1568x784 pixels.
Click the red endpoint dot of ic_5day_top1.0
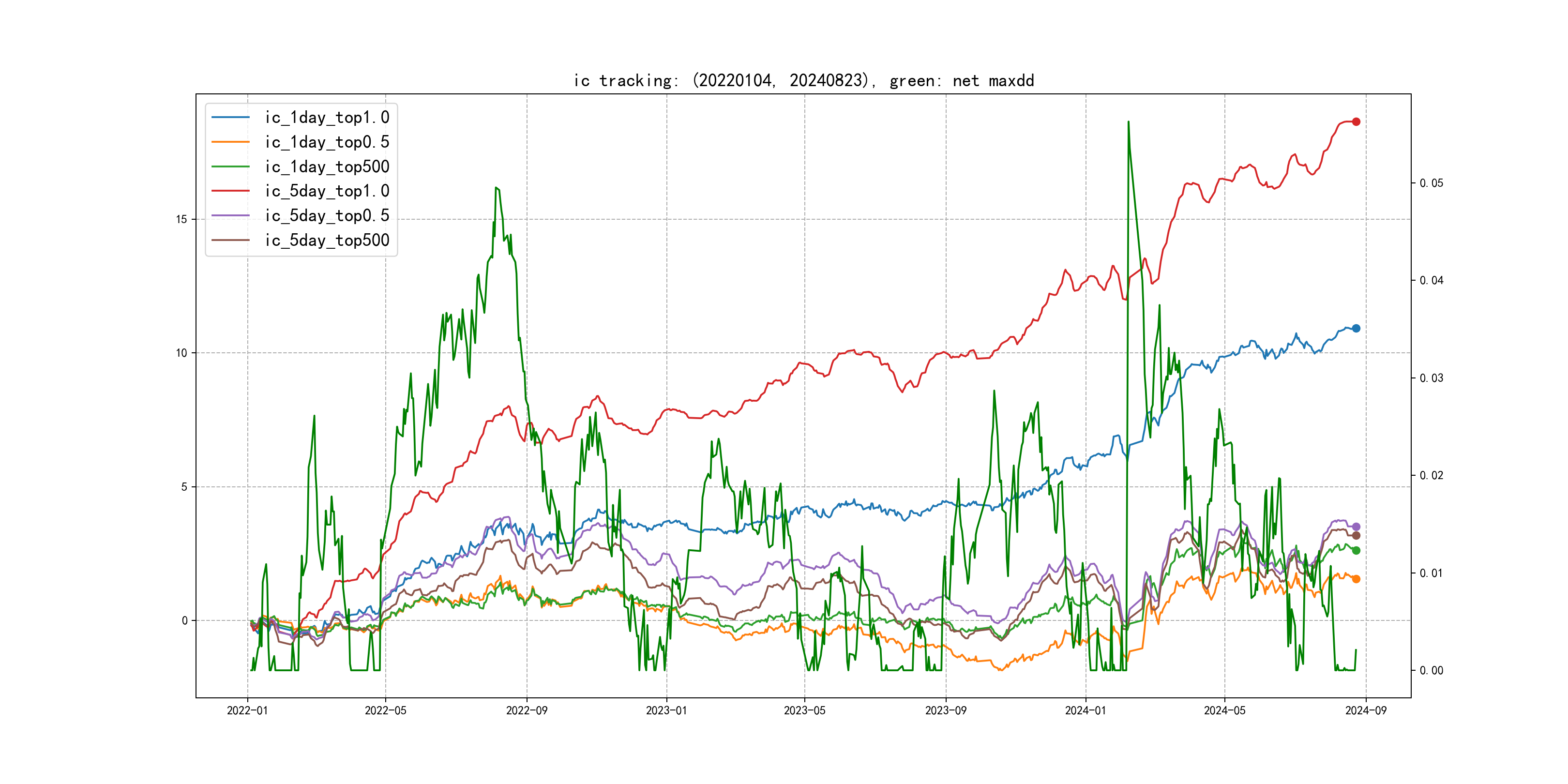tap(1356, 122)
